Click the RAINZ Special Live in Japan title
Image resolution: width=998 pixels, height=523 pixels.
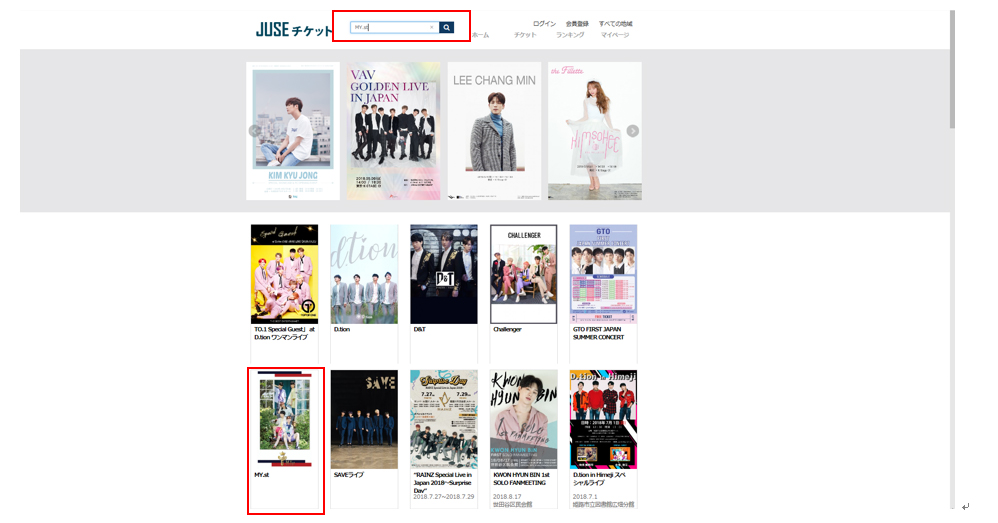click(x=443, y=482)
